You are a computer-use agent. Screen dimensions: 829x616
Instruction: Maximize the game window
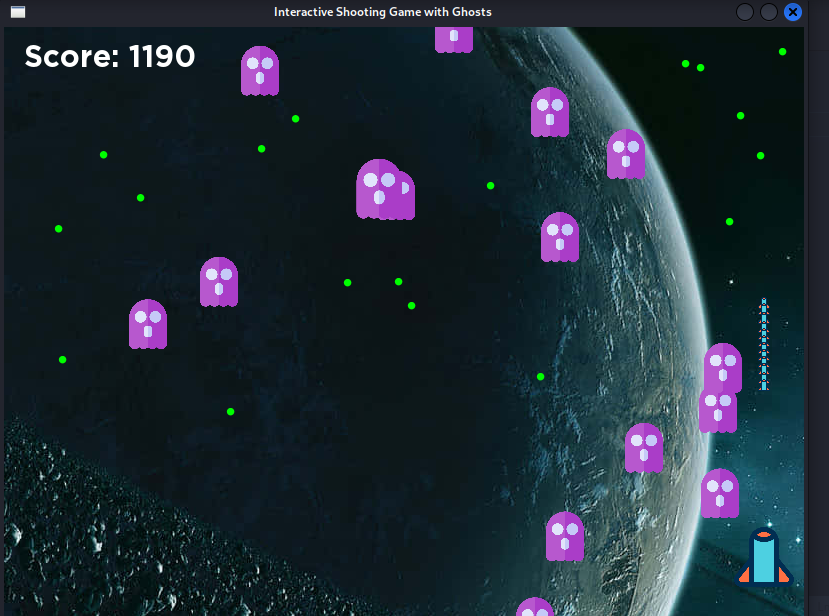coord(769,12)
